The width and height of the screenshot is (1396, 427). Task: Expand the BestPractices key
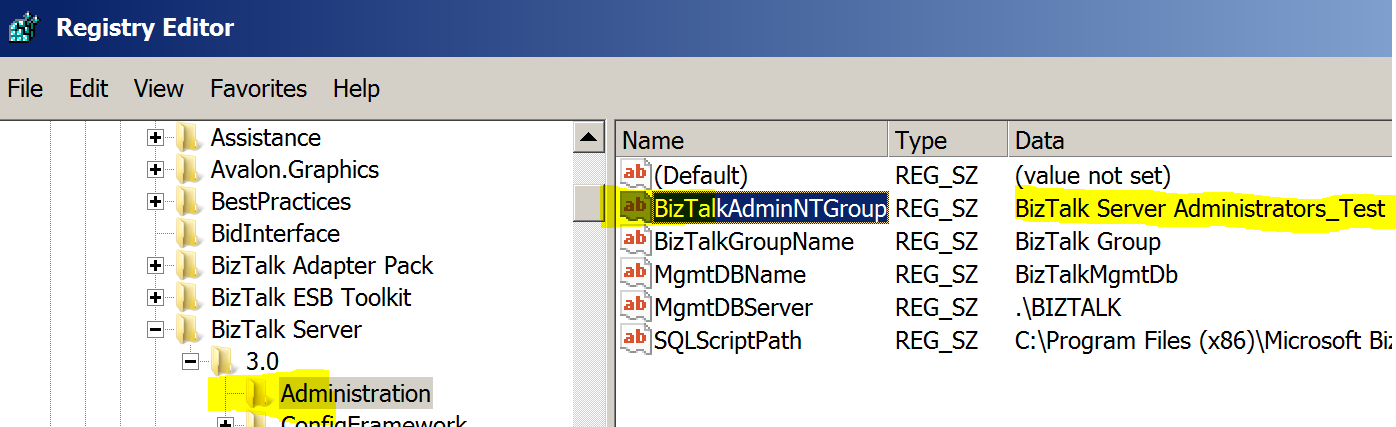click(155, 202)
